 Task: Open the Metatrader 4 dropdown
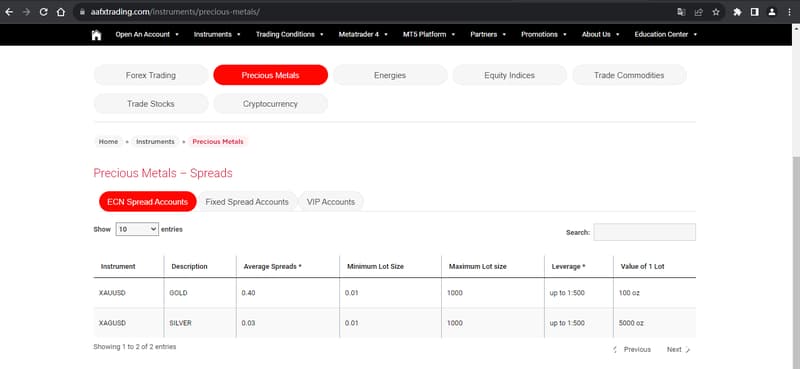(363, 35)
